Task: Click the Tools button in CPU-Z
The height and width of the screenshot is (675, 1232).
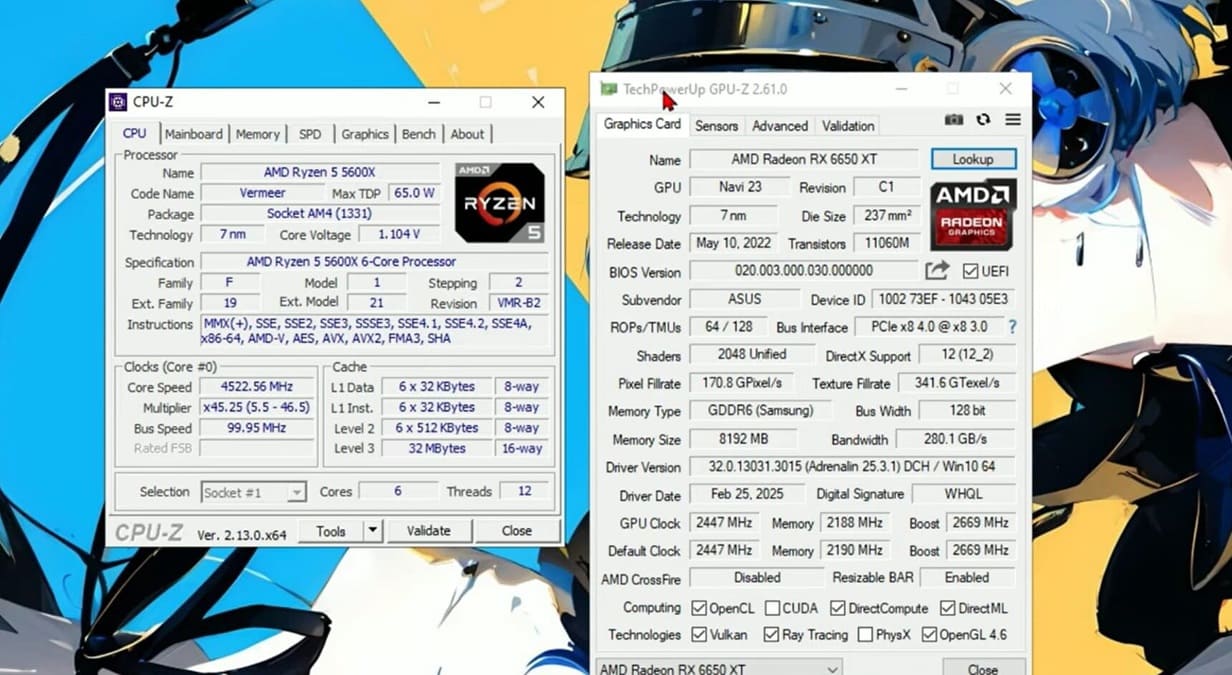Action: [x=331, y=531]
